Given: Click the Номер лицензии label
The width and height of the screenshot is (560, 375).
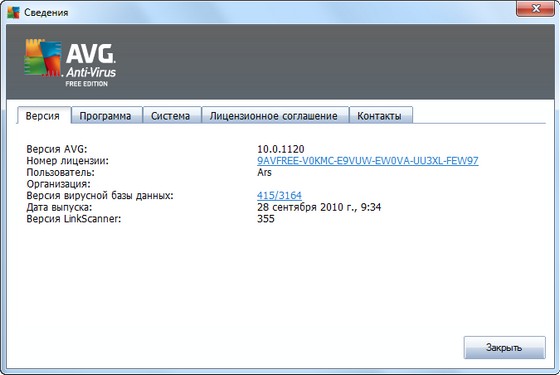Looking at the screenshot, I should 68,161.
